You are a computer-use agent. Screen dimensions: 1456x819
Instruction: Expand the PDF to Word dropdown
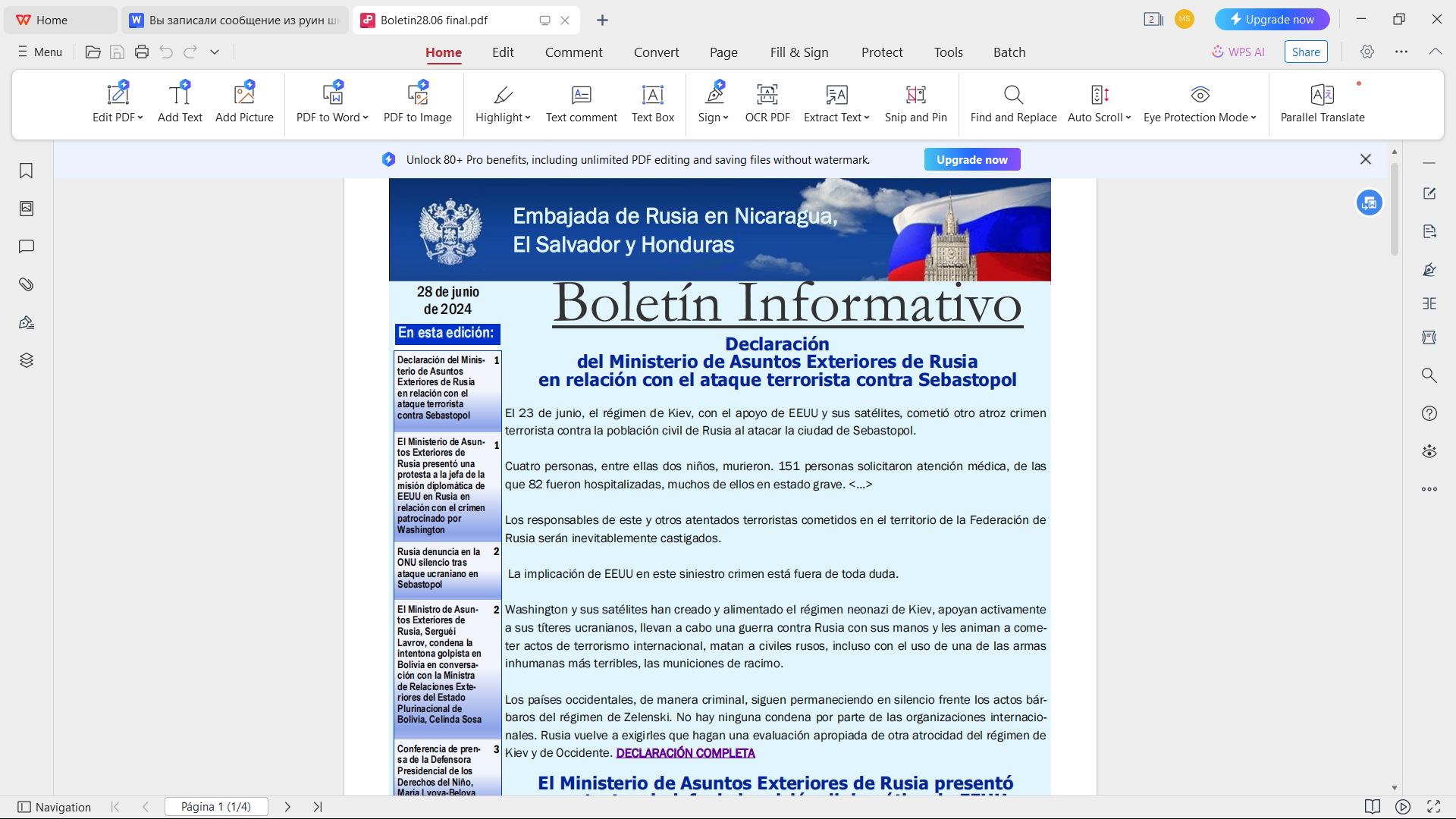[x=366, y=118]
